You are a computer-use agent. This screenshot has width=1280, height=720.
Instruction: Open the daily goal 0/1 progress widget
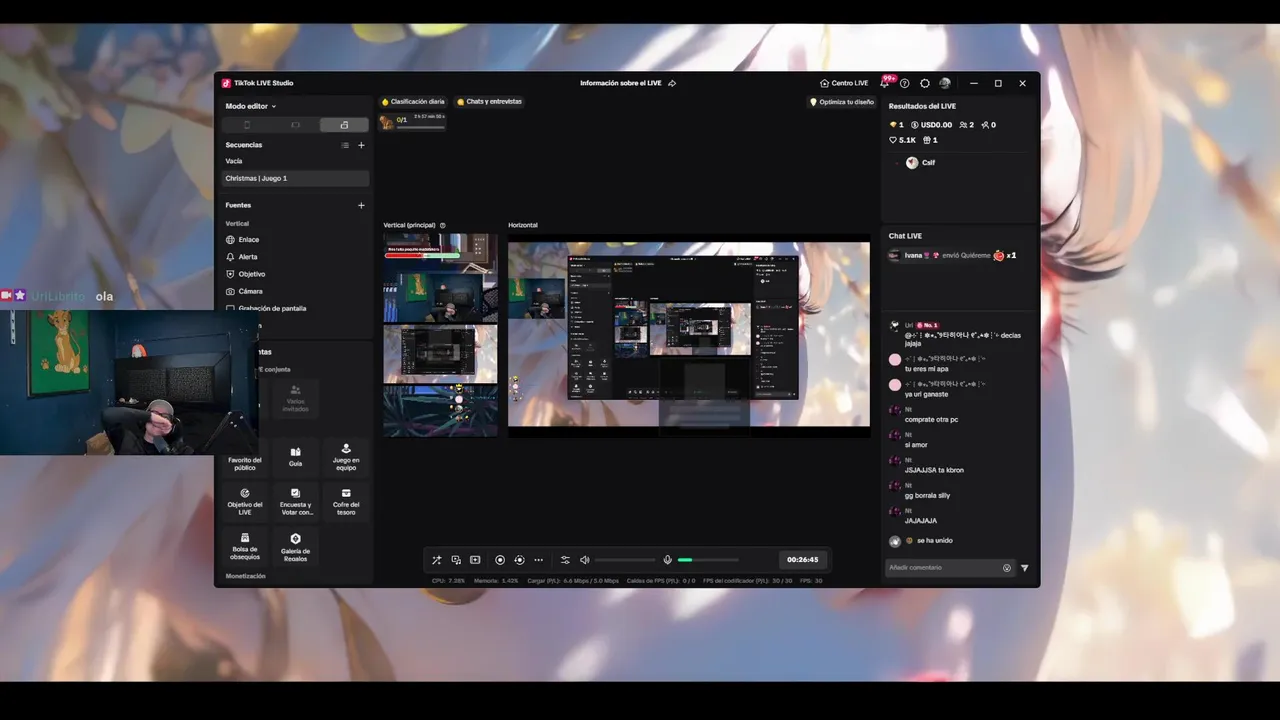pyautogui.click(x=412, y=121)
